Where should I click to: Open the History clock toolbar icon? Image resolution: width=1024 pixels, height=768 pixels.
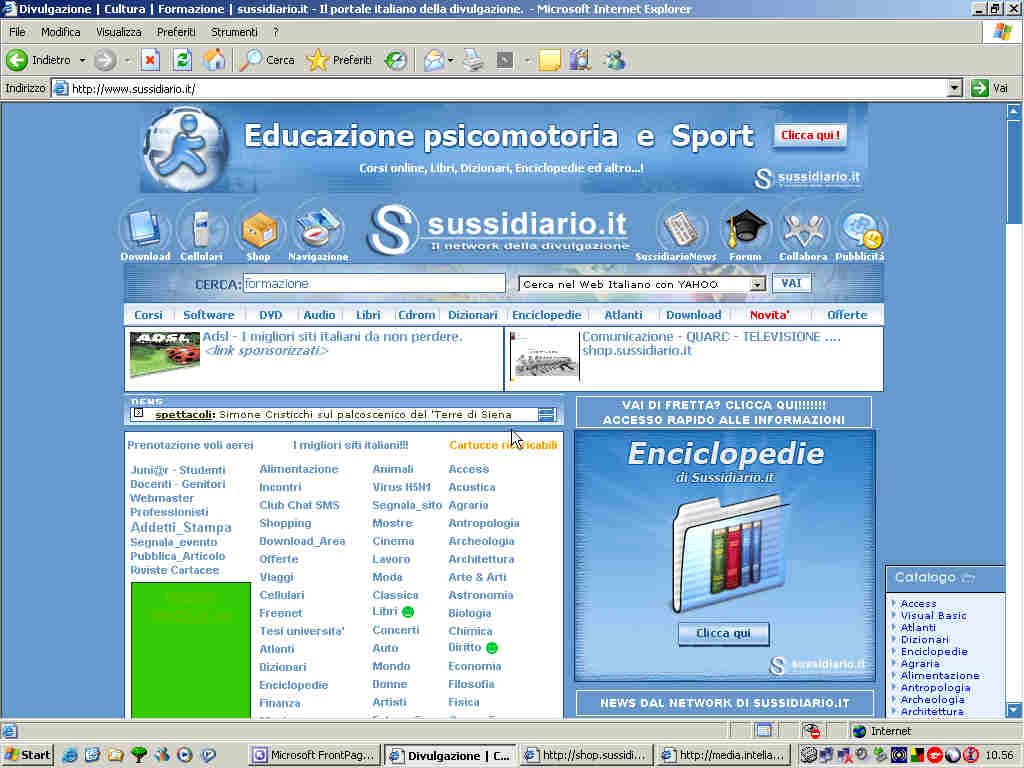click(x=395, y=60)
